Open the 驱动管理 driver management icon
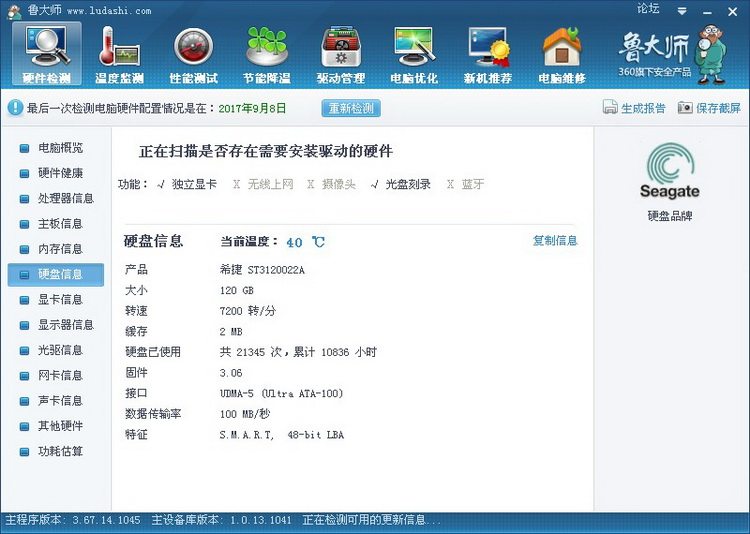 [341, 54]
